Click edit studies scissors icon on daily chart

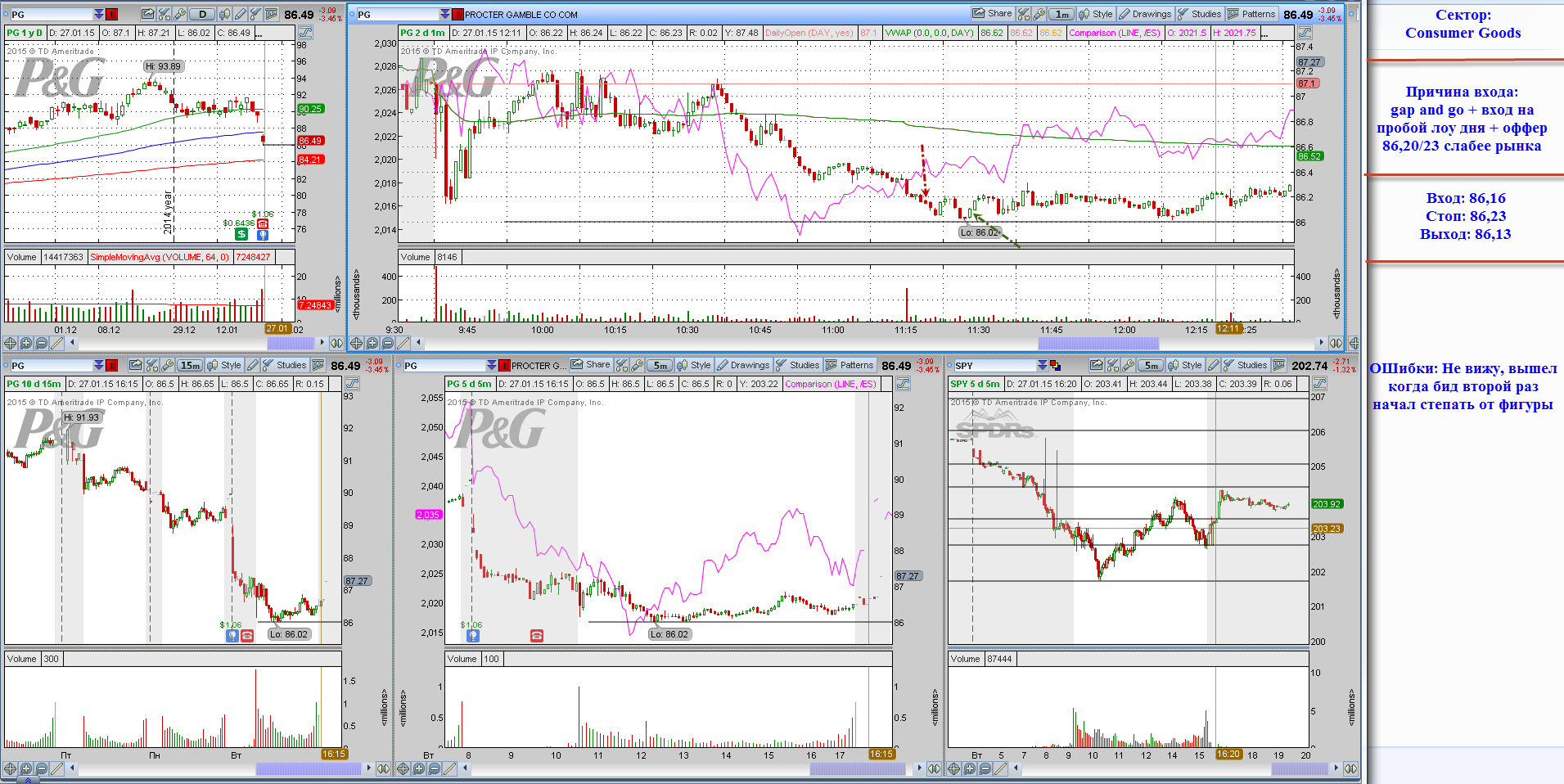pos(163,14)
